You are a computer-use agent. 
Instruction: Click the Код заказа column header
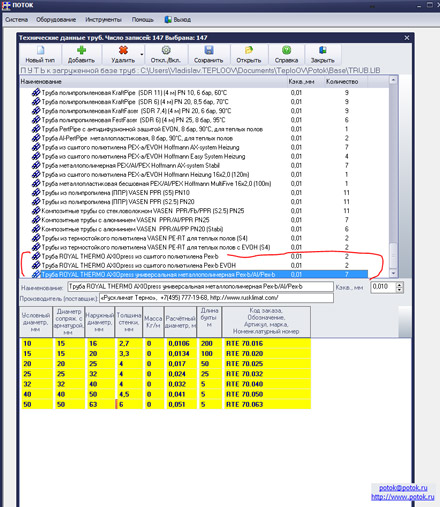point(266,322)
